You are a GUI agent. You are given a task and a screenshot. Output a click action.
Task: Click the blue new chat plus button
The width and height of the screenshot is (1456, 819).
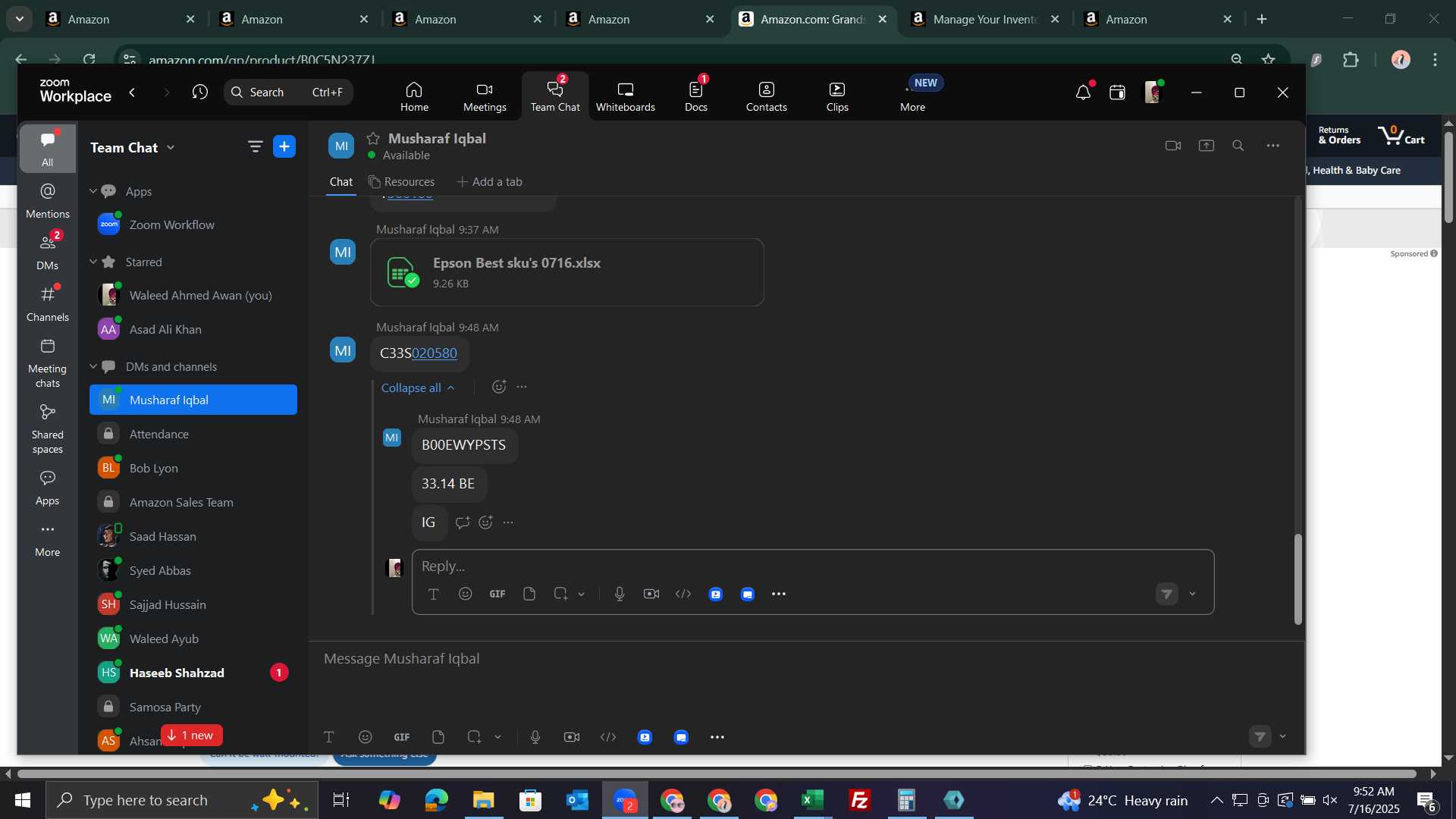coord(284,147)
